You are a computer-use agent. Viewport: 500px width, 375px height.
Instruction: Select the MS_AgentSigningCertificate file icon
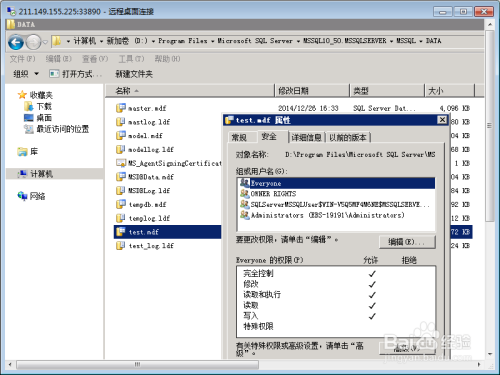[x=121, y=163]
